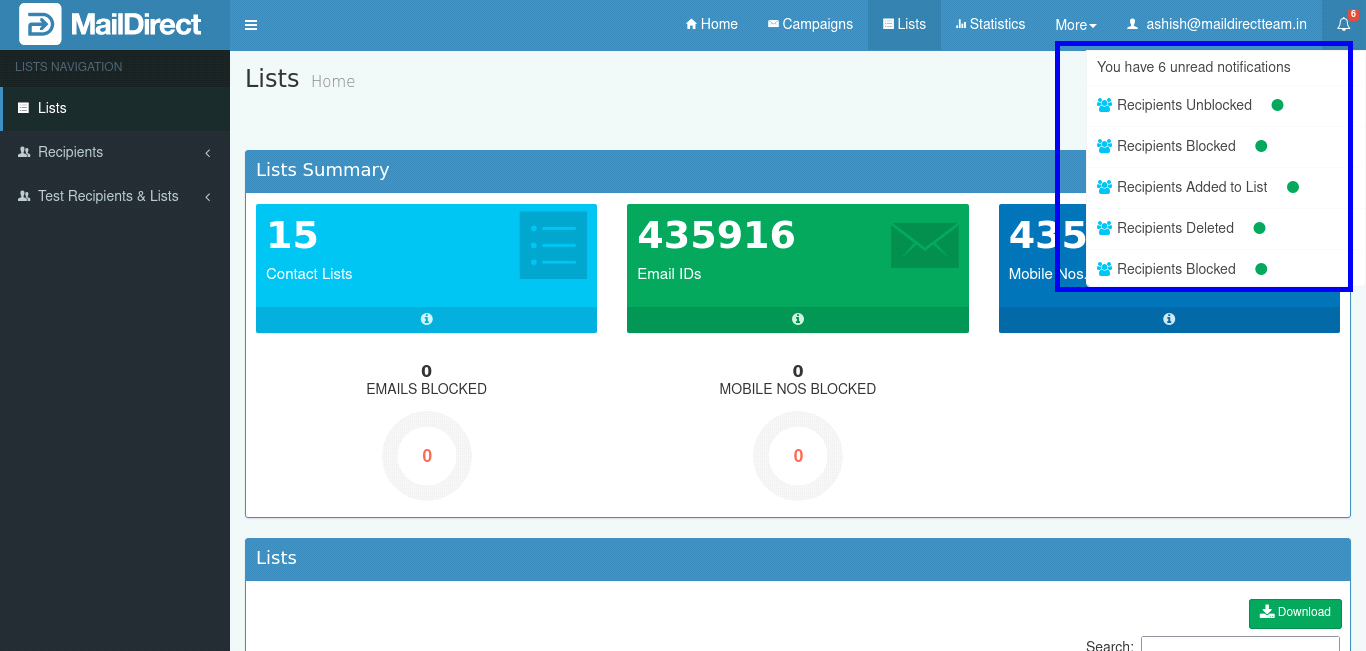
Task: Open the ashish@maildirectteam.in account menu
Action: coord(1217,25)
